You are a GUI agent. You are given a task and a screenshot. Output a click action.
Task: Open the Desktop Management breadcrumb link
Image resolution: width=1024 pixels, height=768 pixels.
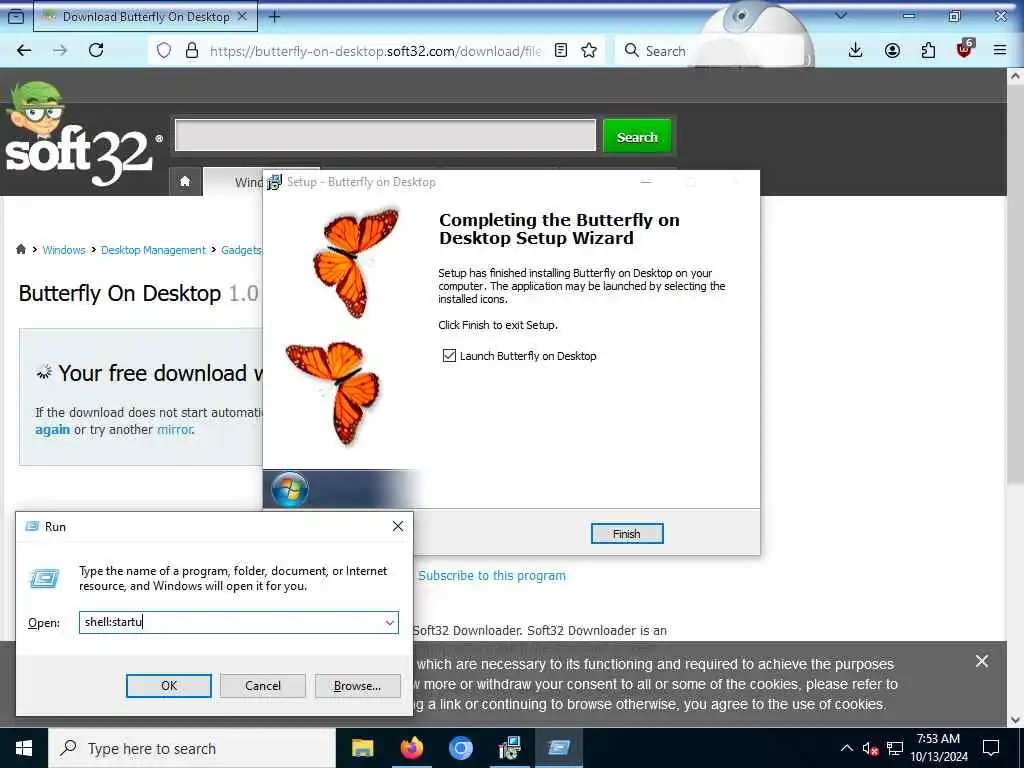tap(153, 250)
